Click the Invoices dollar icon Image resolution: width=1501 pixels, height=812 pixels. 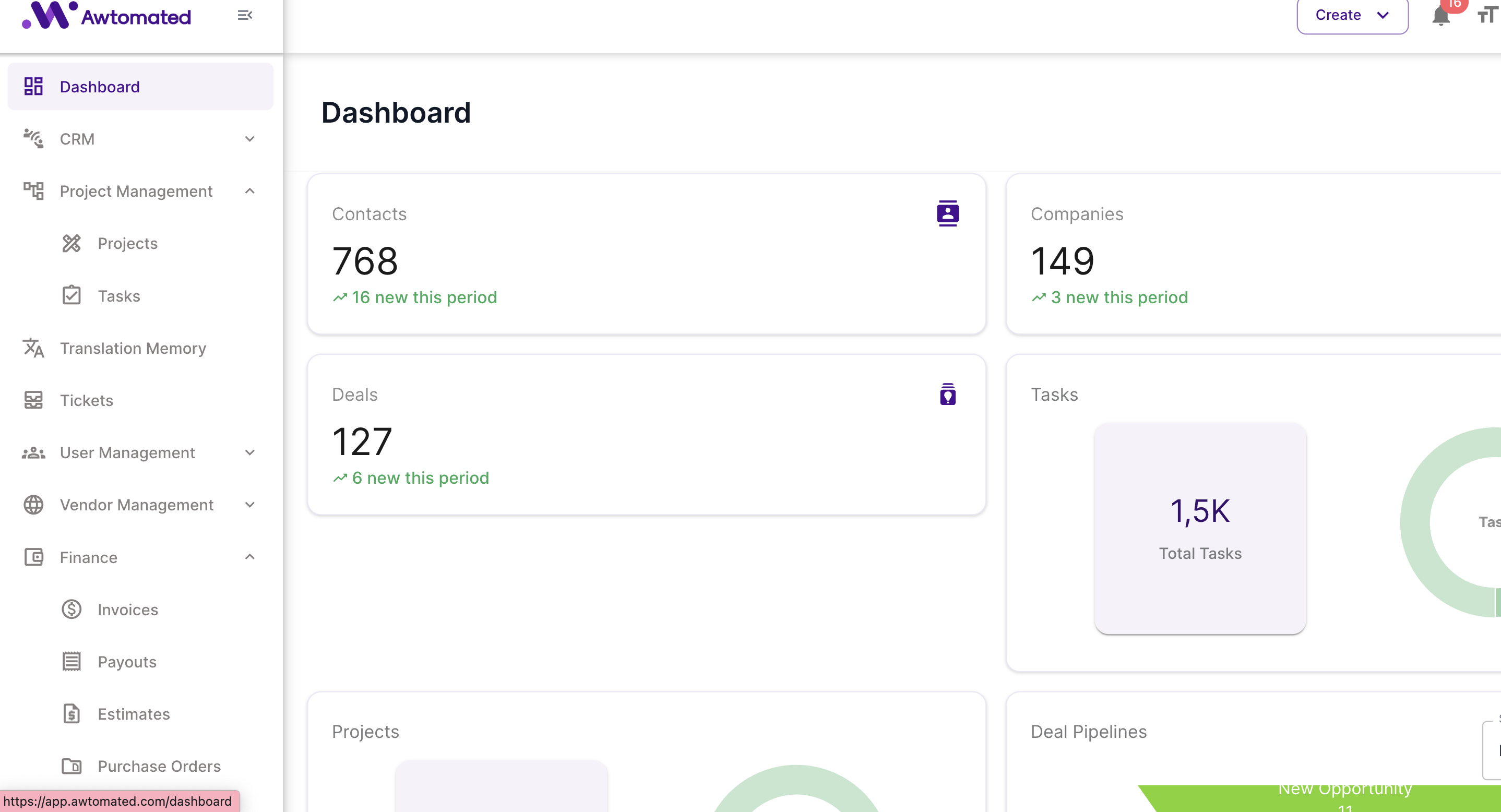coord(71,610)
